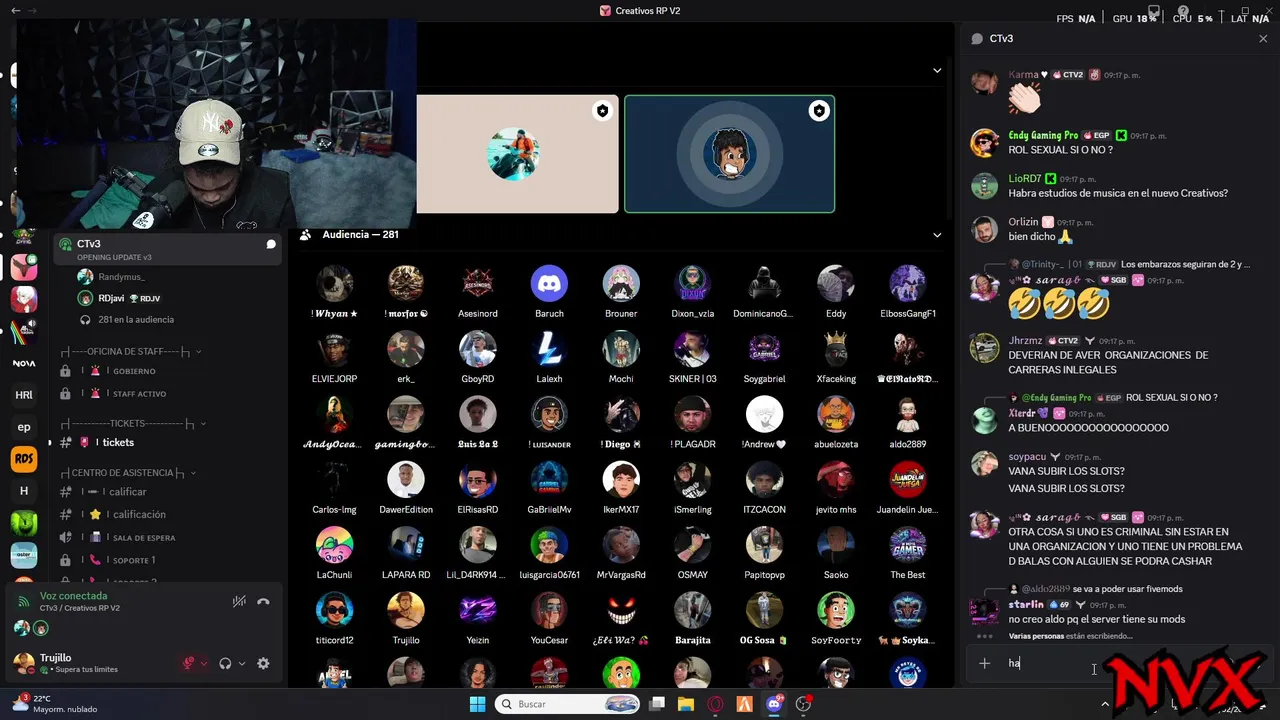Open microphone input options arrow

coord(204,664)
